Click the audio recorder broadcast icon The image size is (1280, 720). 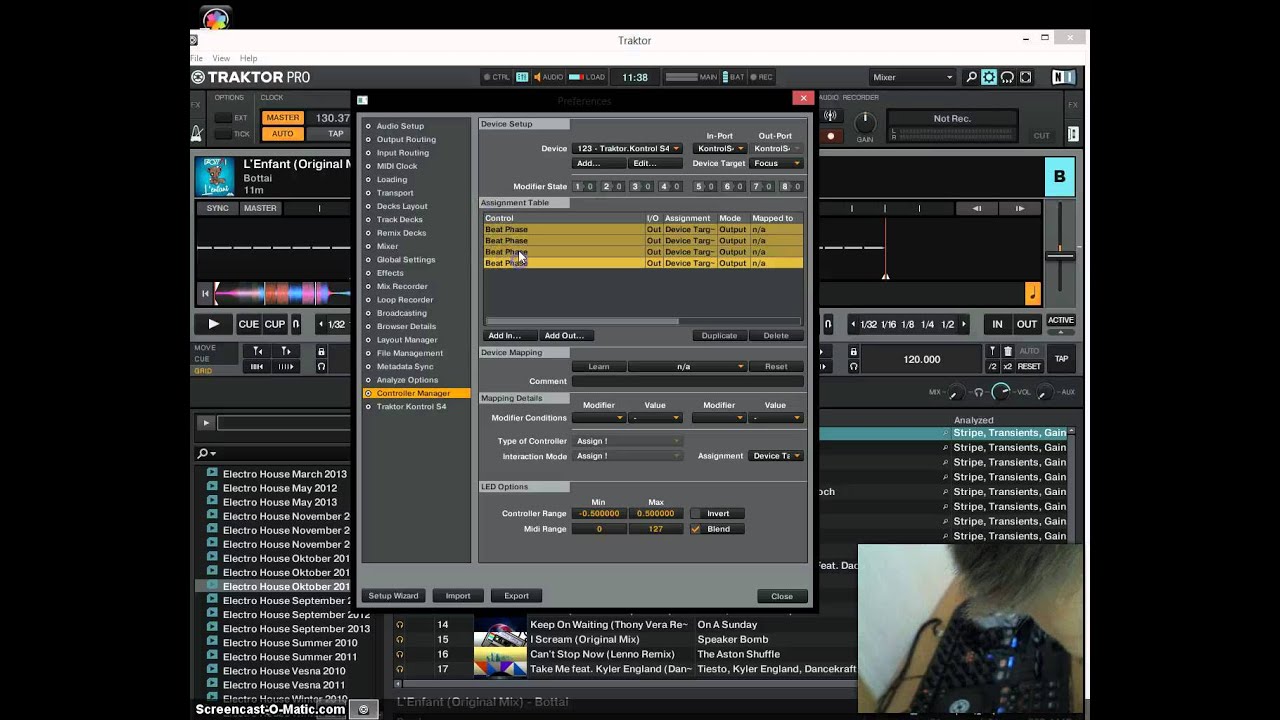click(x=830, y=116)
